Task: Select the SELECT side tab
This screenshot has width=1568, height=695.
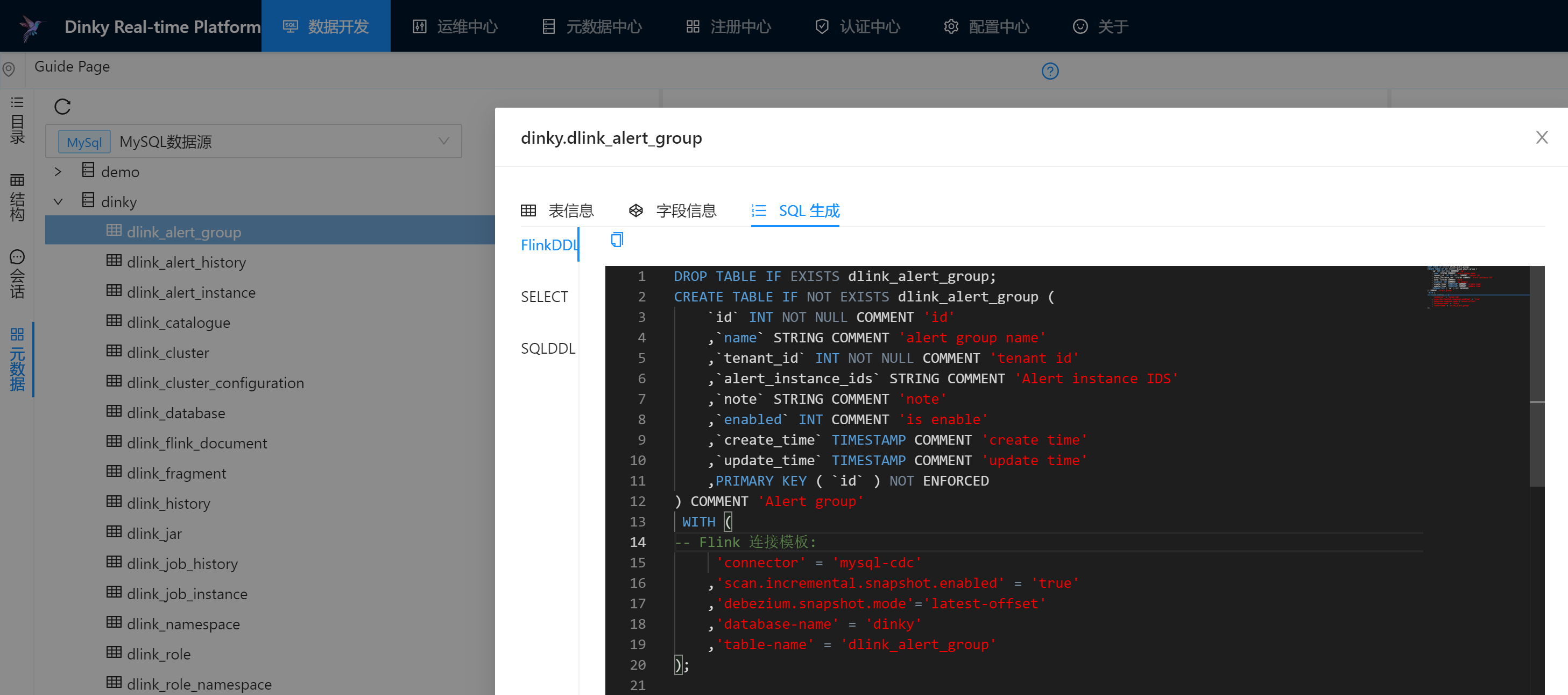Action: click(544, 297)
